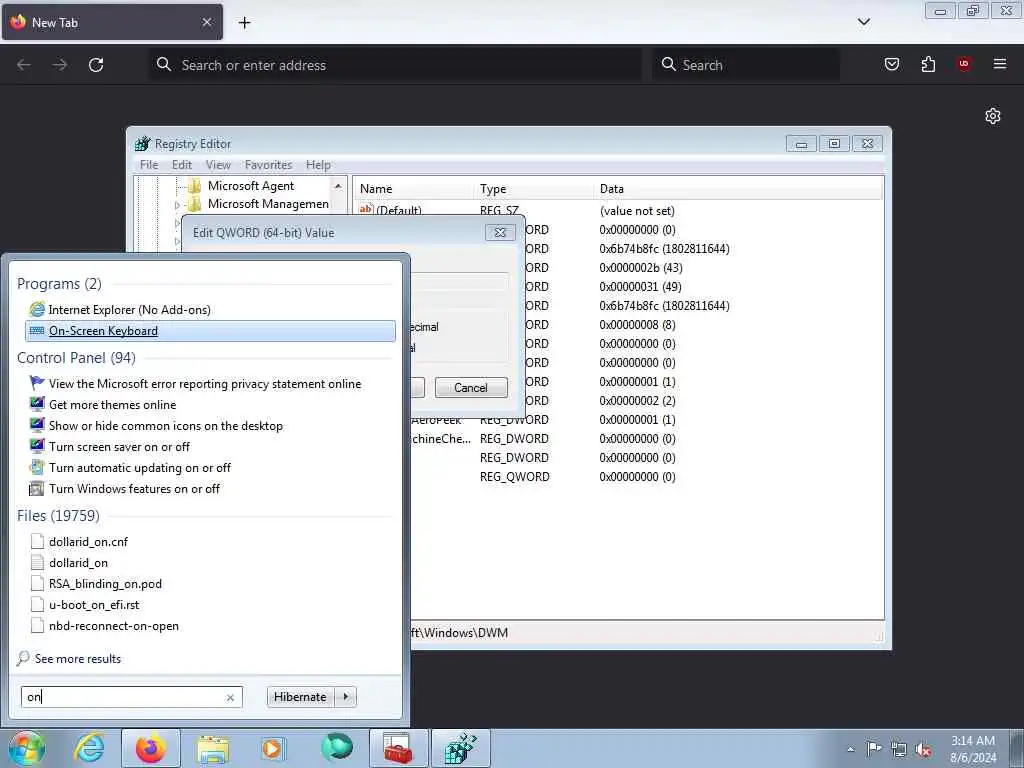Open network tray icon

coord(899,749)
